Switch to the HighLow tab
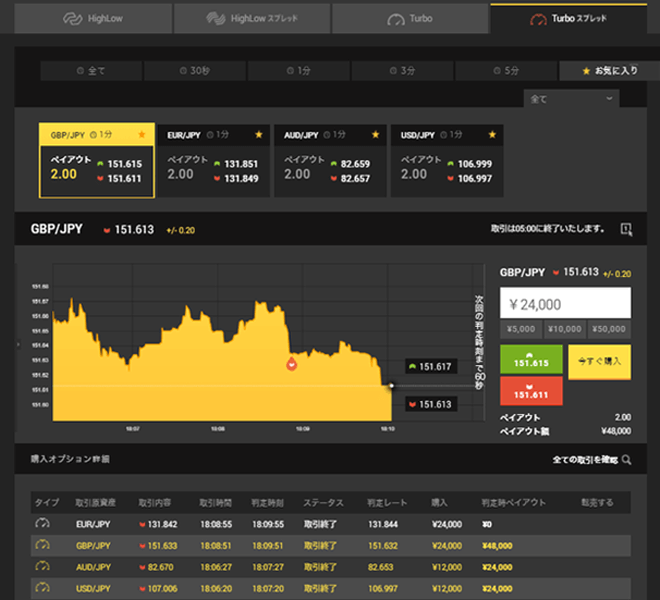The width and height of the screenshot is (660, 600). 93,19
